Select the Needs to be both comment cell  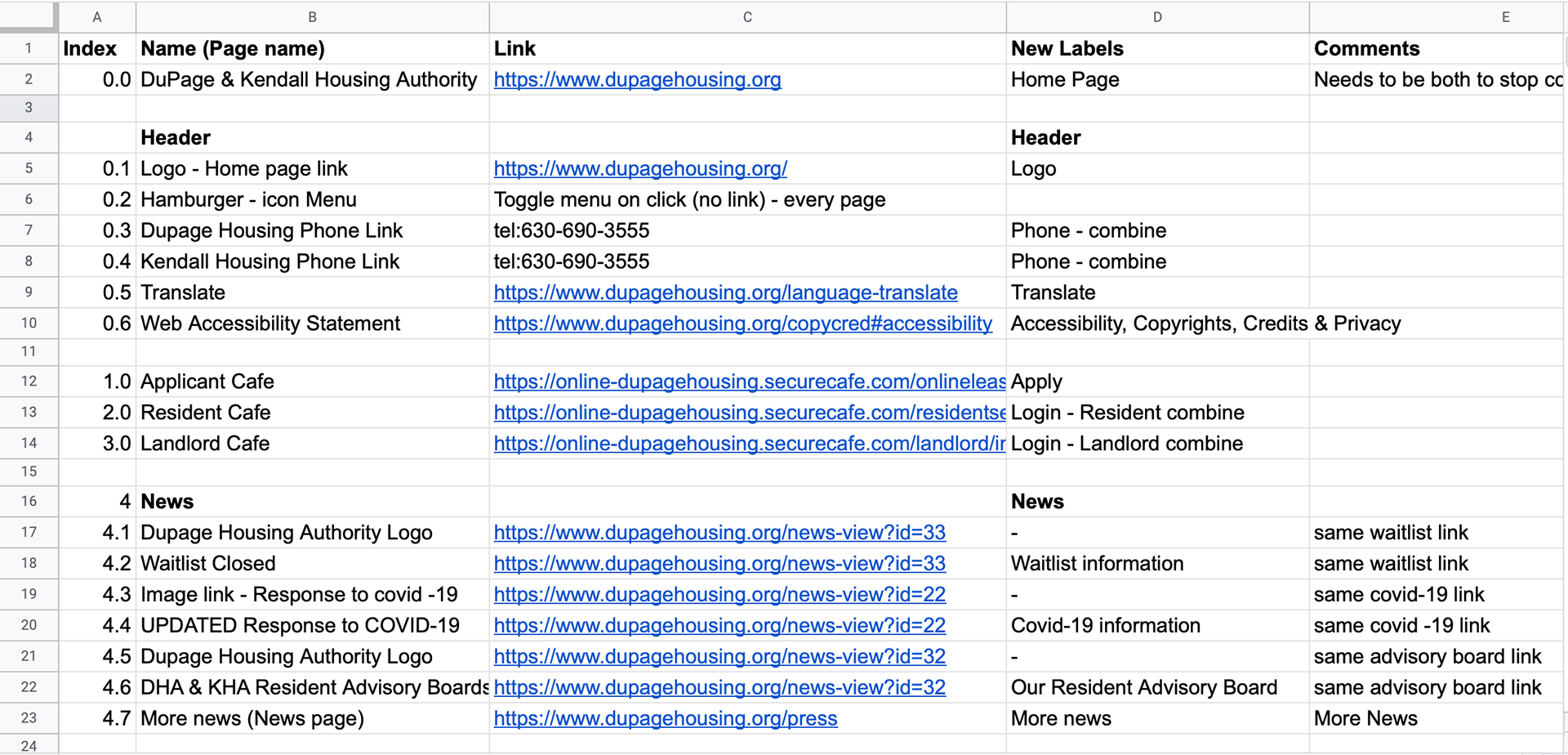[1437, 80]
